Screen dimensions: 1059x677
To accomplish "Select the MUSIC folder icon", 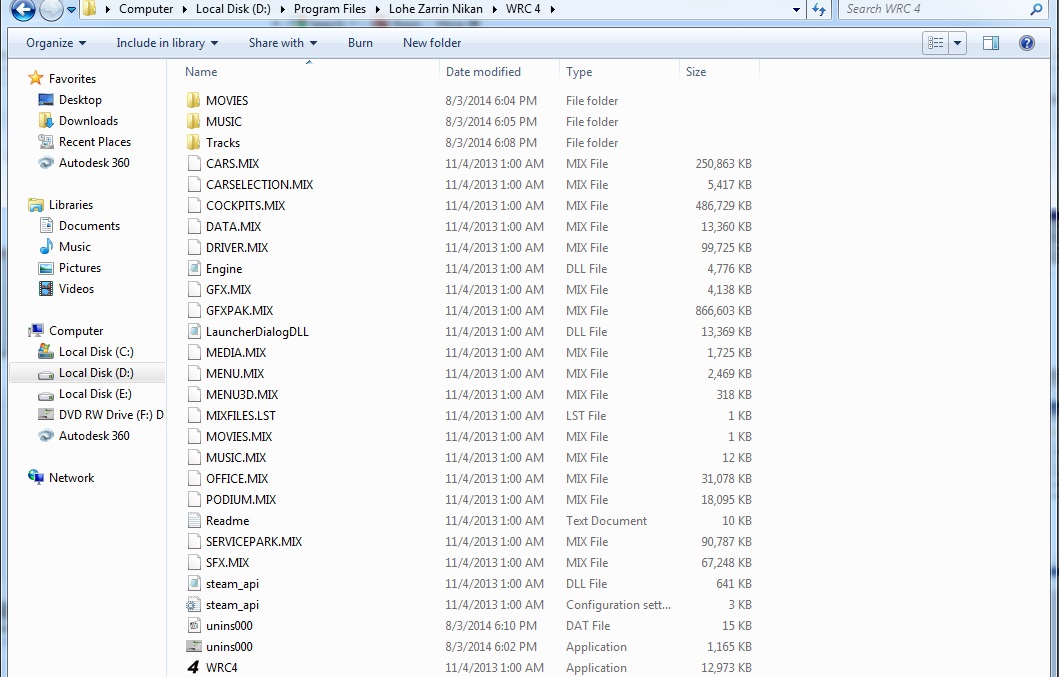I will coord(194,121).
